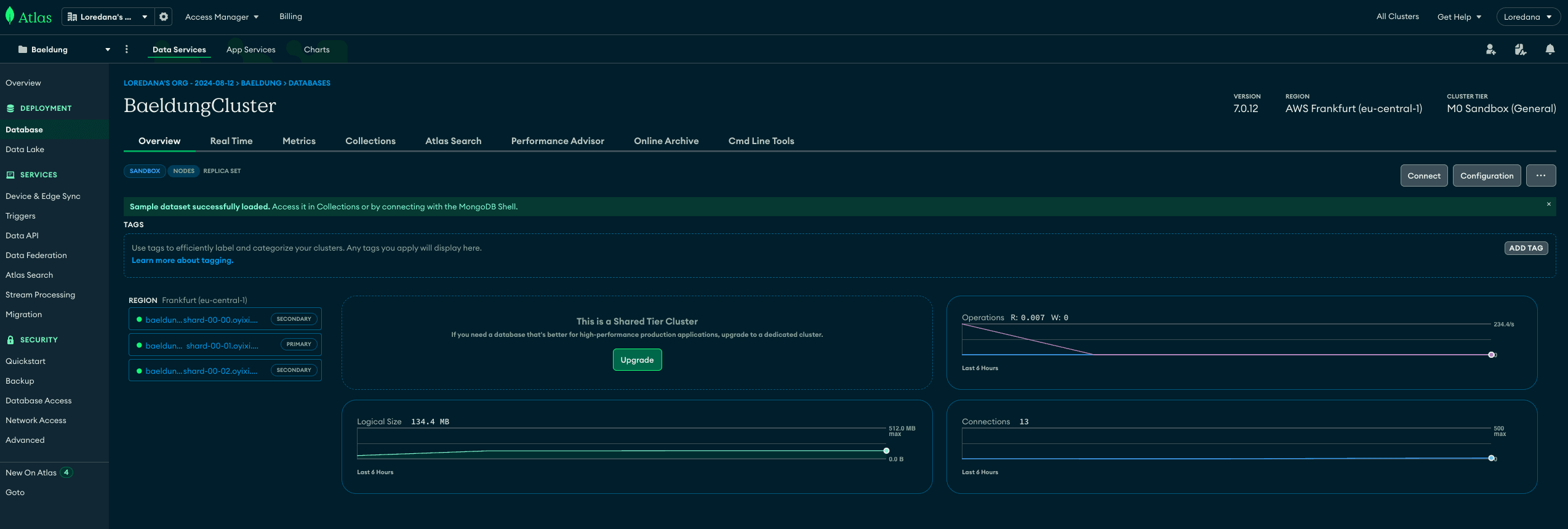The width and height of the screenshot is (1568, 529).
Task: Open the Online Archive tab
Action: (x=666, y=141)
